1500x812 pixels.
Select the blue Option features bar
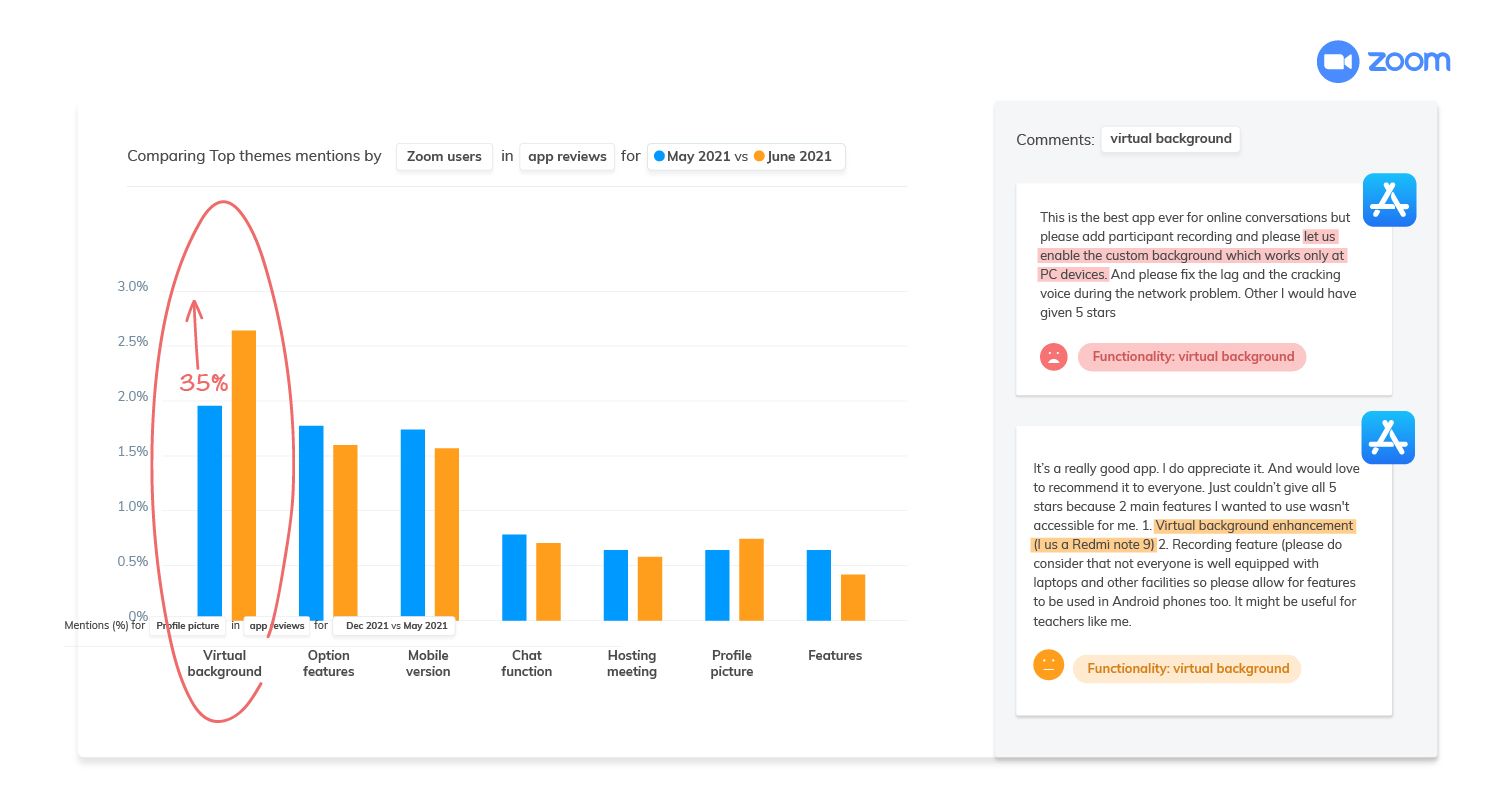[311, 523]
